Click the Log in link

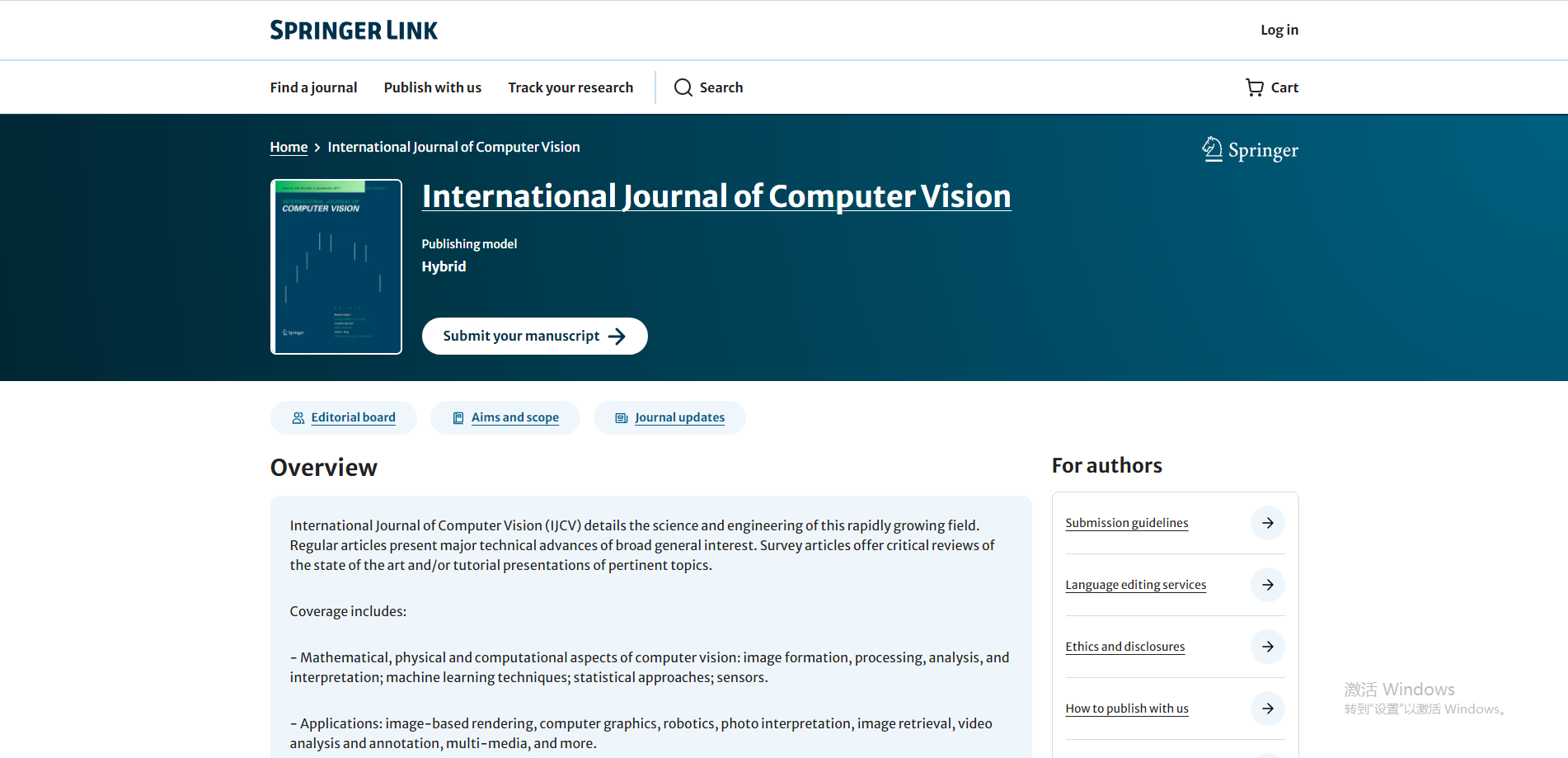1279,30
